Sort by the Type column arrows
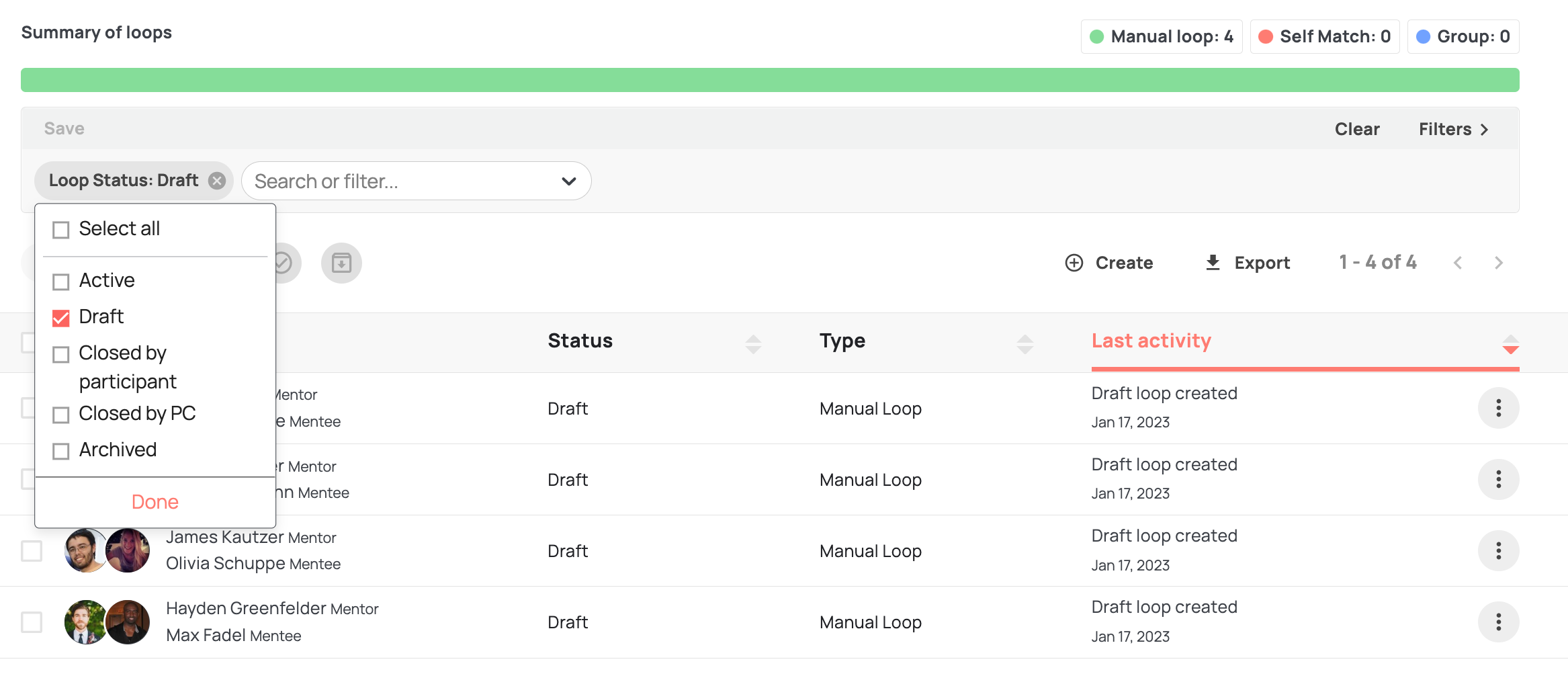The height and width of the screenshot is (676, 1568). click(1025, 344)
